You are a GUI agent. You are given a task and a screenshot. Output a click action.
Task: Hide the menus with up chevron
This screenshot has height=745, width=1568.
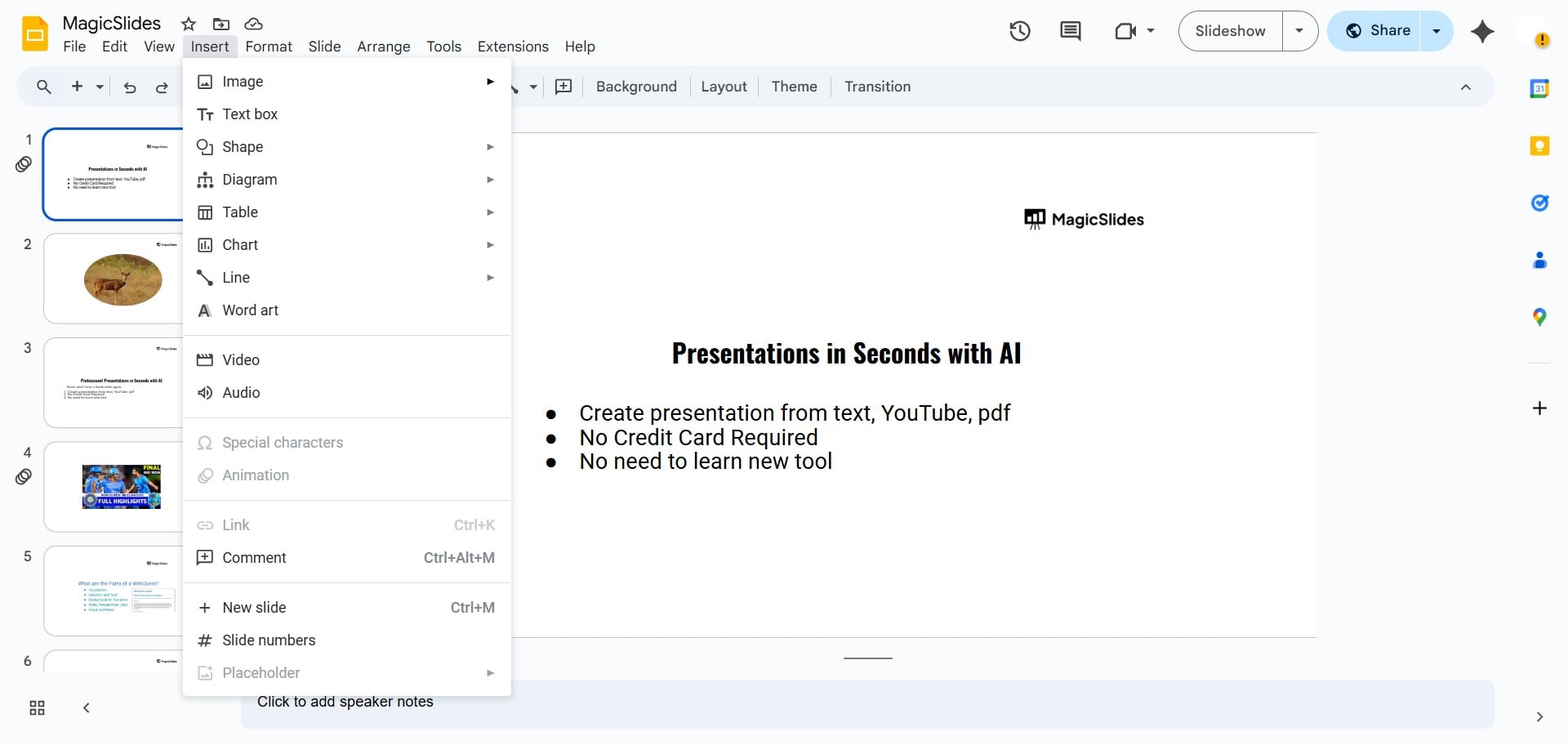pos(1466,87)
